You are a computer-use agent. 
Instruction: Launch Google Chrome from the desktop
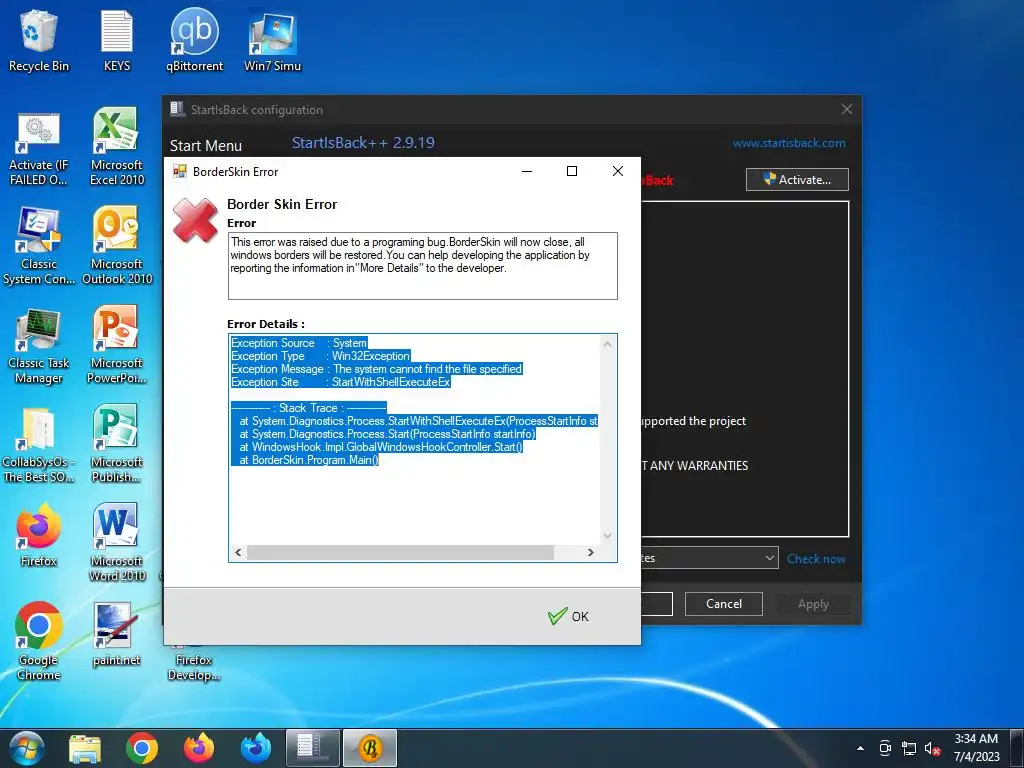pos(39,641)
